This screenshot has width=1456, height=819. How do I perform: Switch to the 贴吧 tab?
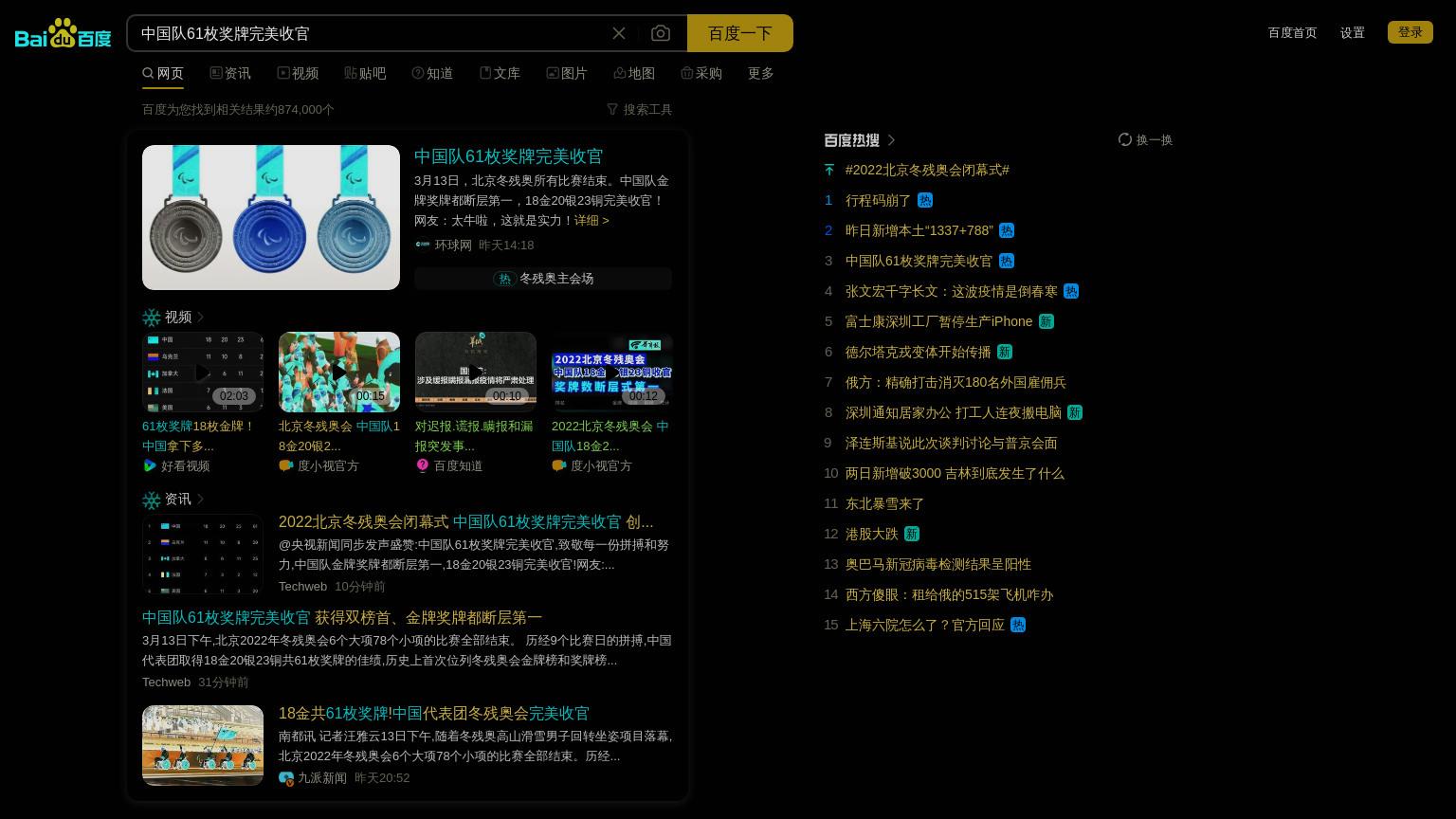tap(365, 73)
